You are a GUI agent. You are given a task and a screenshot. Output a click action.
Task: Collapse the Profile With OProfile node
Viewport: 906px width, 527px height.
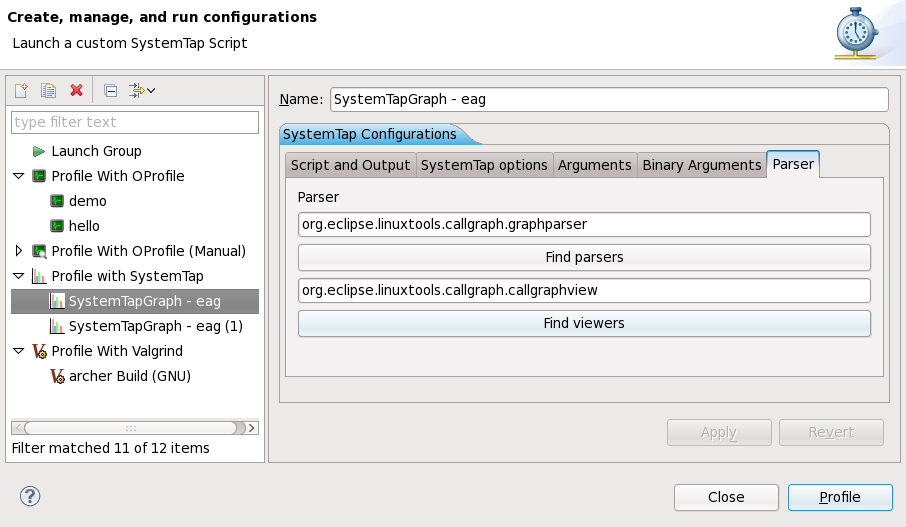click(19, 176)
